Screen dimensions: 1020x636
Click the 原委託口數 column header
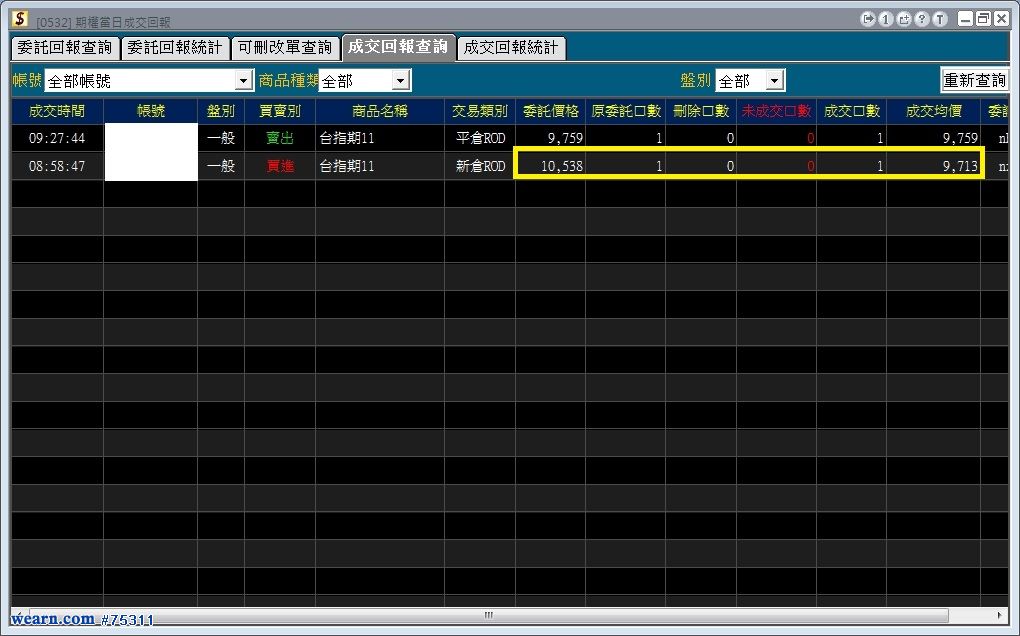click(626, 111)
